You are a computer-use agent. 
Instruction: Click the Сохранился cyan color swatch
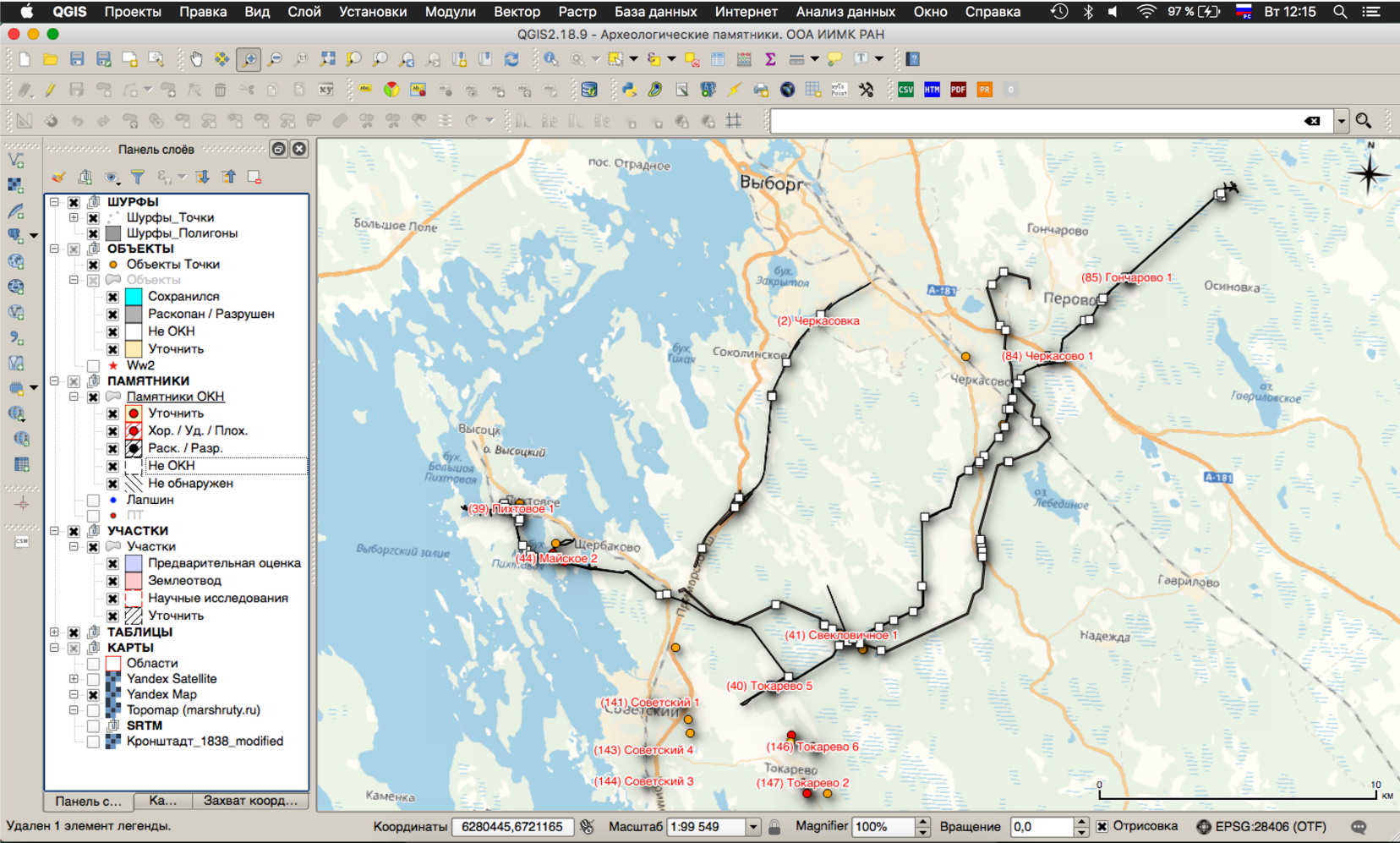coord(134,297)
